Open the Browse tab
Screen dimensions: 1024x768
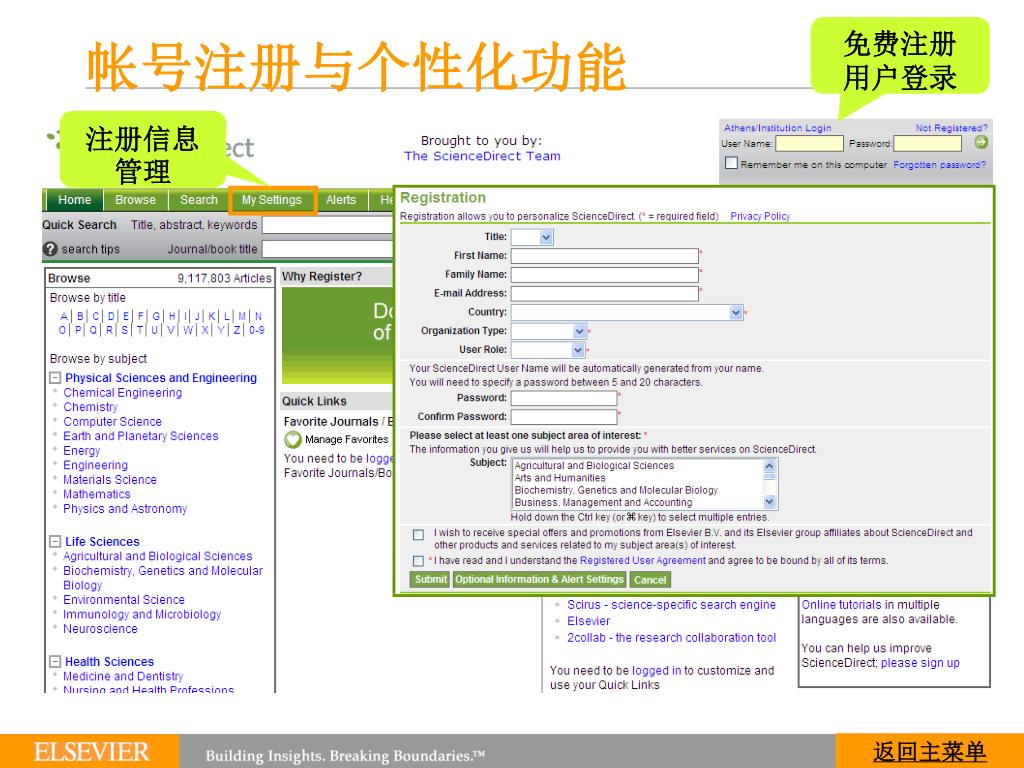[x=135, y=200]
